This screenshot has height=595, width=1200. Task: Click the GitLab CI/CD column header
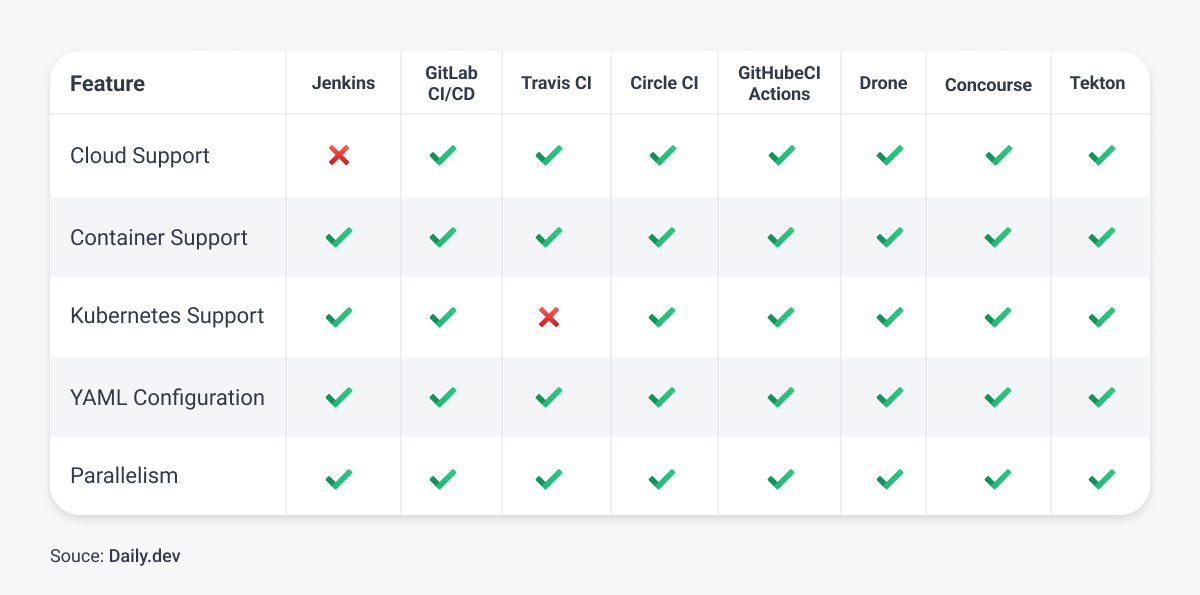pyautogui.click(x=451, y=83)
